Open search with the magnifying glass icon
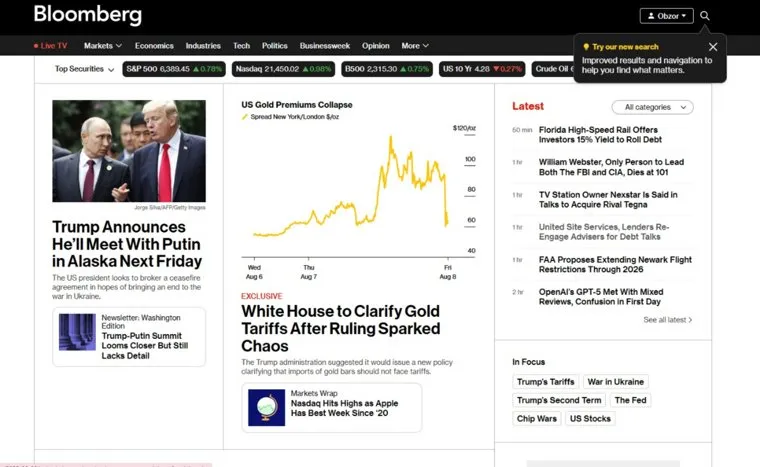Image resolution: width=760 pixels, height=467 pixels. coord(705,16)
